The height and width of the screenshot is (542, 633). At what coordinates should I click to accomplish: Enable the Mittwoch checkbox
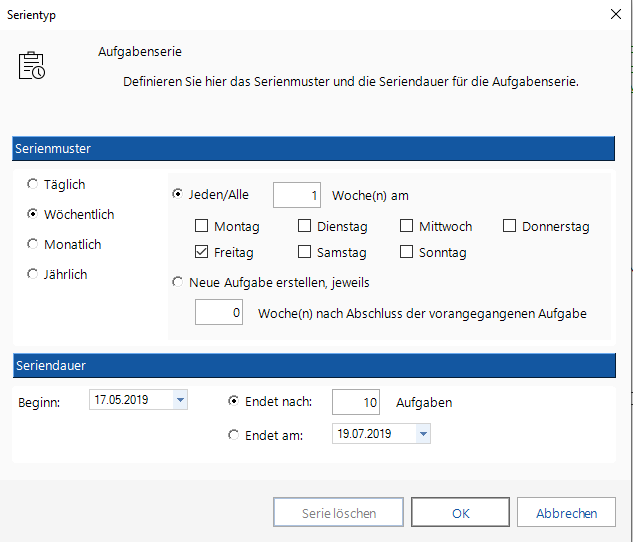tap(406, 226)
